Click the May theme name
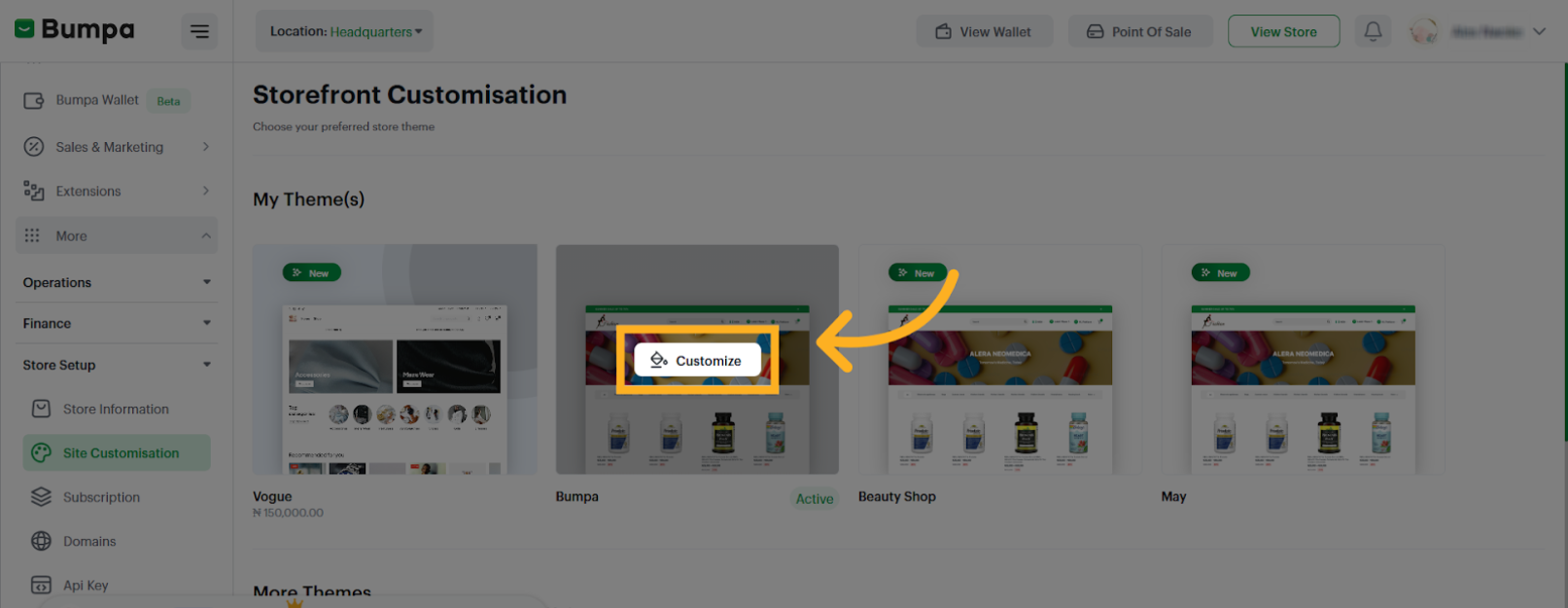 pos(1173,496)
